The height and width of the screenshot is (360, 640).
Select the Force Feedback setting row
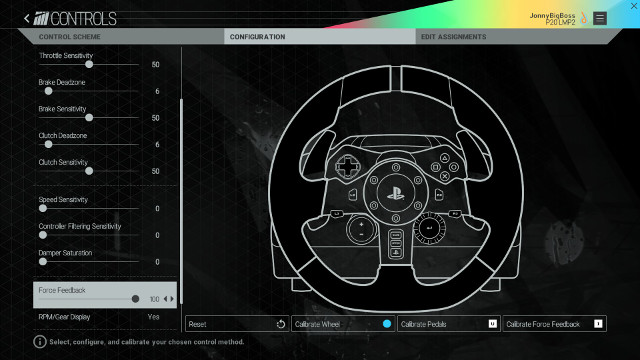105,295
